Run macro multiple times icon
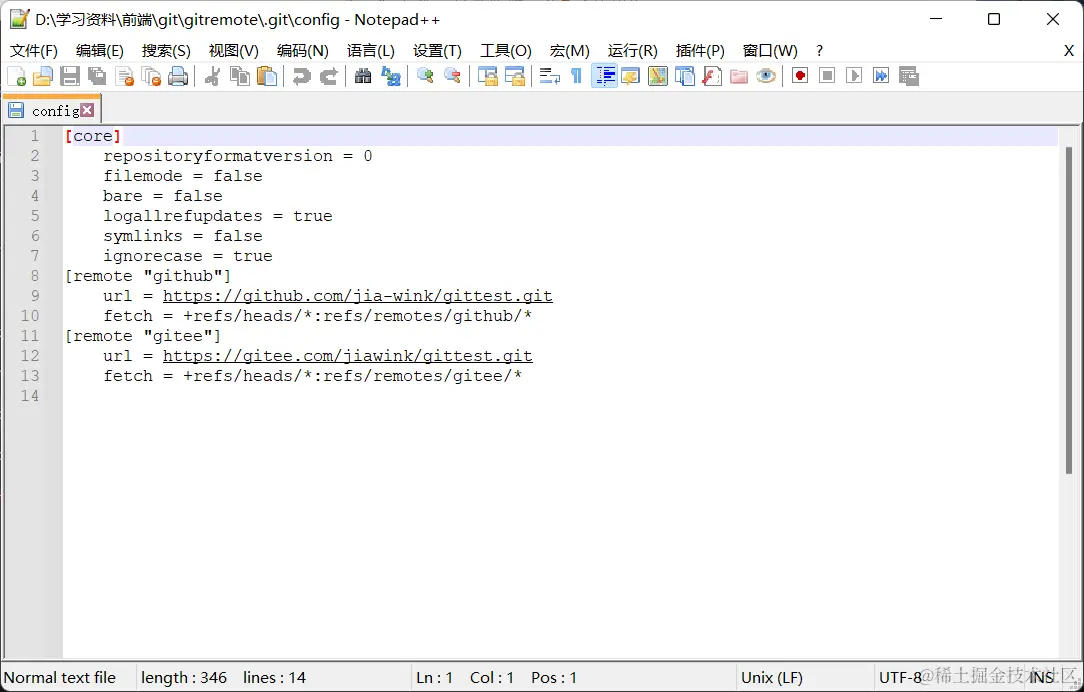The height and width of the screenshot is (692, 1084). 881,76
